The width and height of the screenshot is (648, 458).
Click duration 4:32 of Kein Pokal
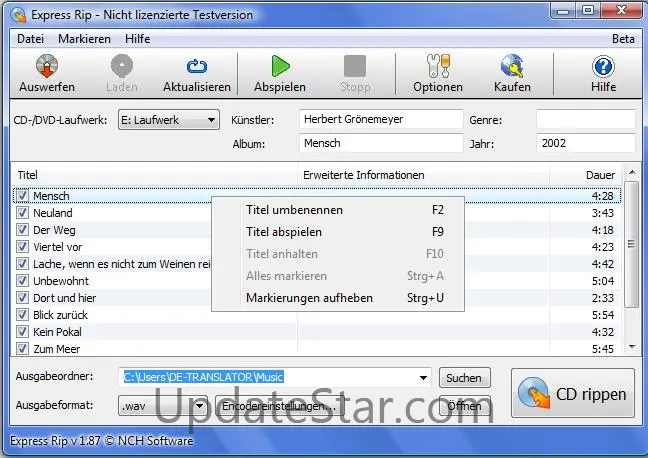[603, 332]
